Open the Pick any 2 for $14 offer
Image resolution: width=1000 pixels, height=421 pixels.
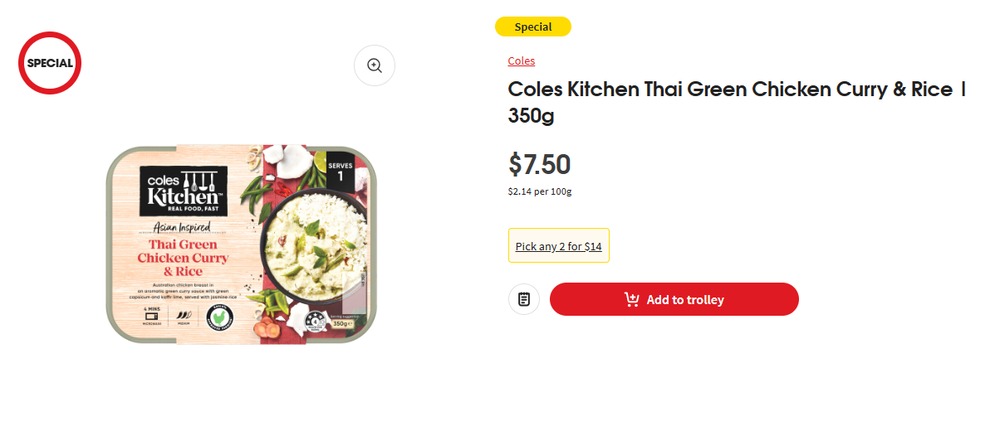click(x=558, y=246)
